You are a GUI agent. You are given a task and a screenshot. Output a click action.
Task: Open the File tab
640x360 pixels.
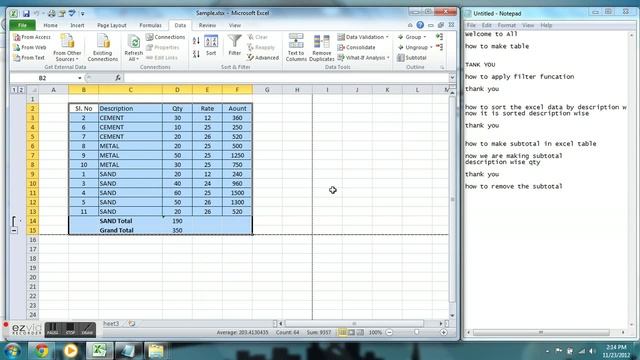(x=22, y=25)
